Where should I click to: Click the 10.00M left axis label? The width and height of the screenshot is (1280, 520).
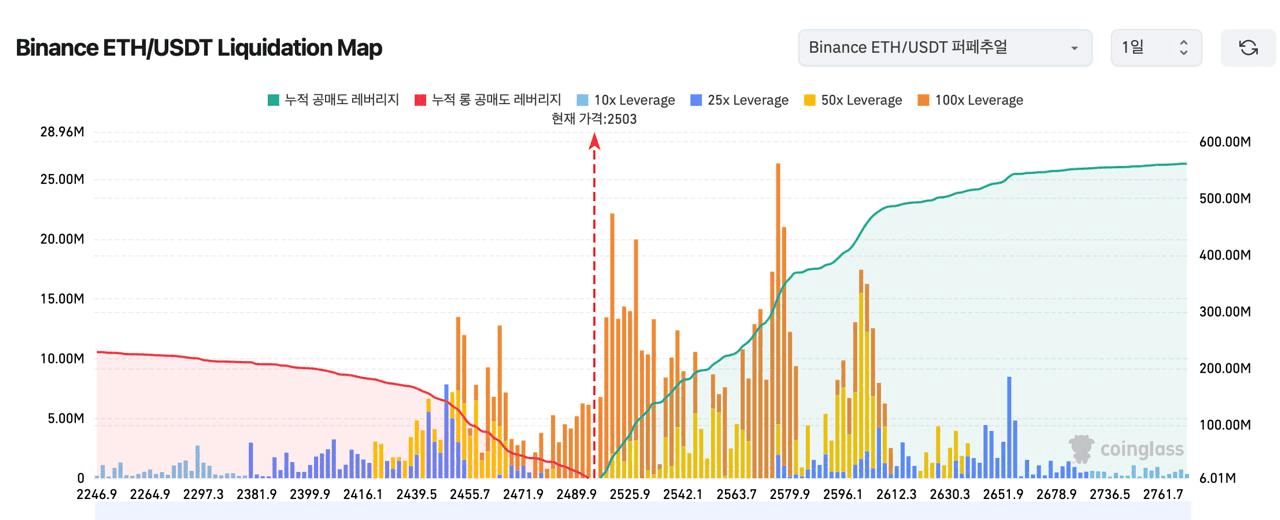pos(61,359)
